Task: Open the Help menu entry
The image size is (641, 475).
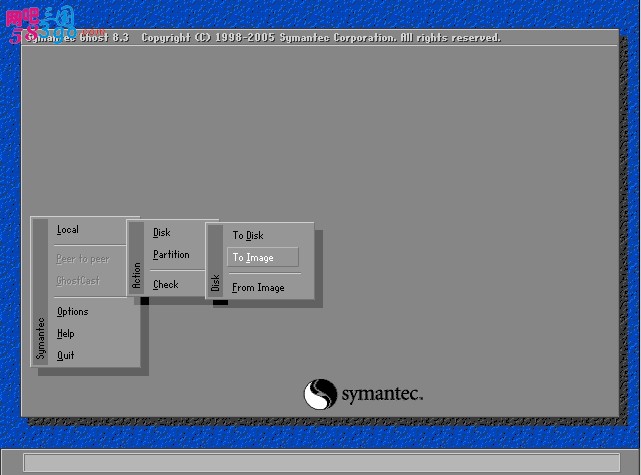Action: [x=65, y=334]
